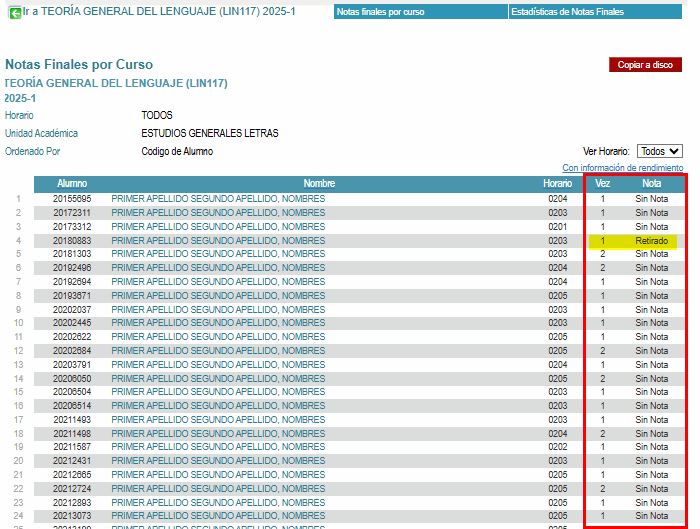Open name link for student 20155695

point(218,199)
